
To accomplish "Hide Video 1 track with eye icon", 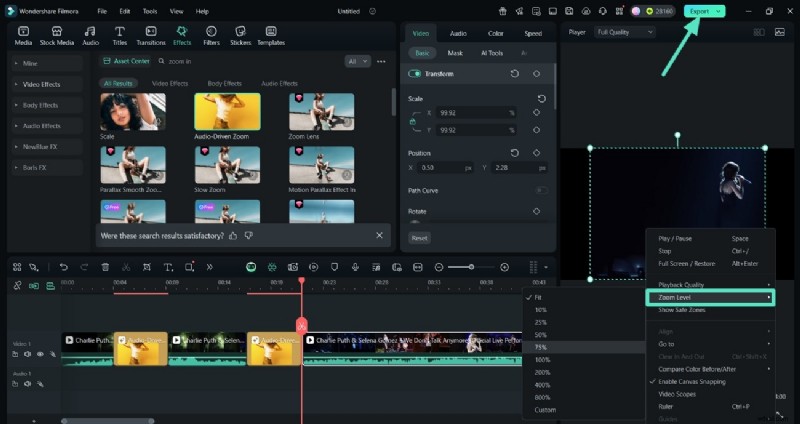I will [41, 354].
